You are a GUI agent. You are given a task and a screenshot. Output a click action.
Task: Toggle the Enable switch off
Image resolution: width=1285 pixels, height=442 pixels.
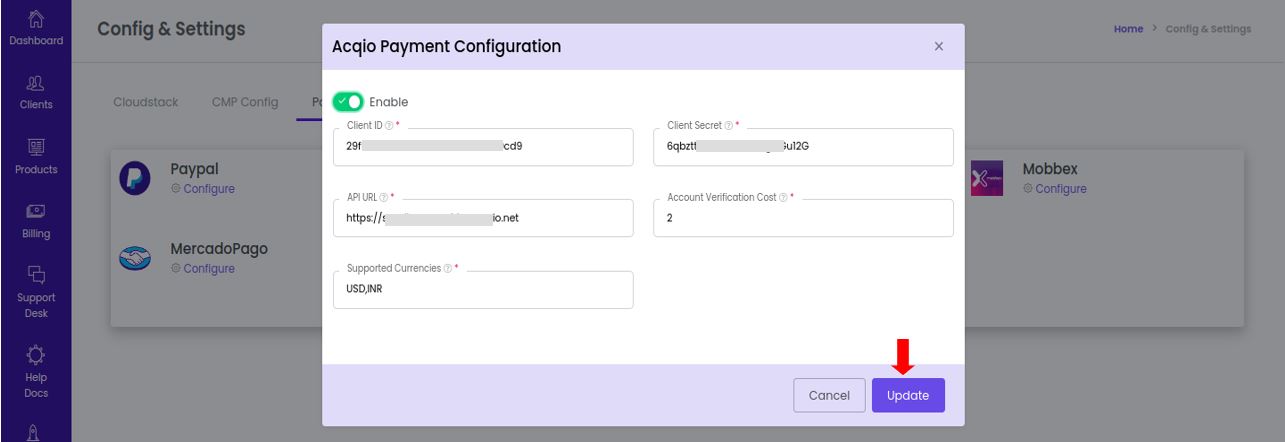click(348, 102)
